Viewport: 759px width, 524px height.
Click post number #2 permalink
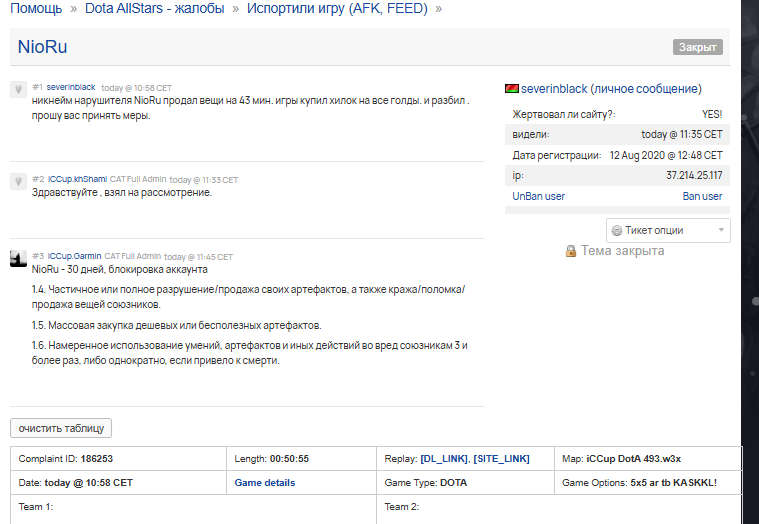38,179
